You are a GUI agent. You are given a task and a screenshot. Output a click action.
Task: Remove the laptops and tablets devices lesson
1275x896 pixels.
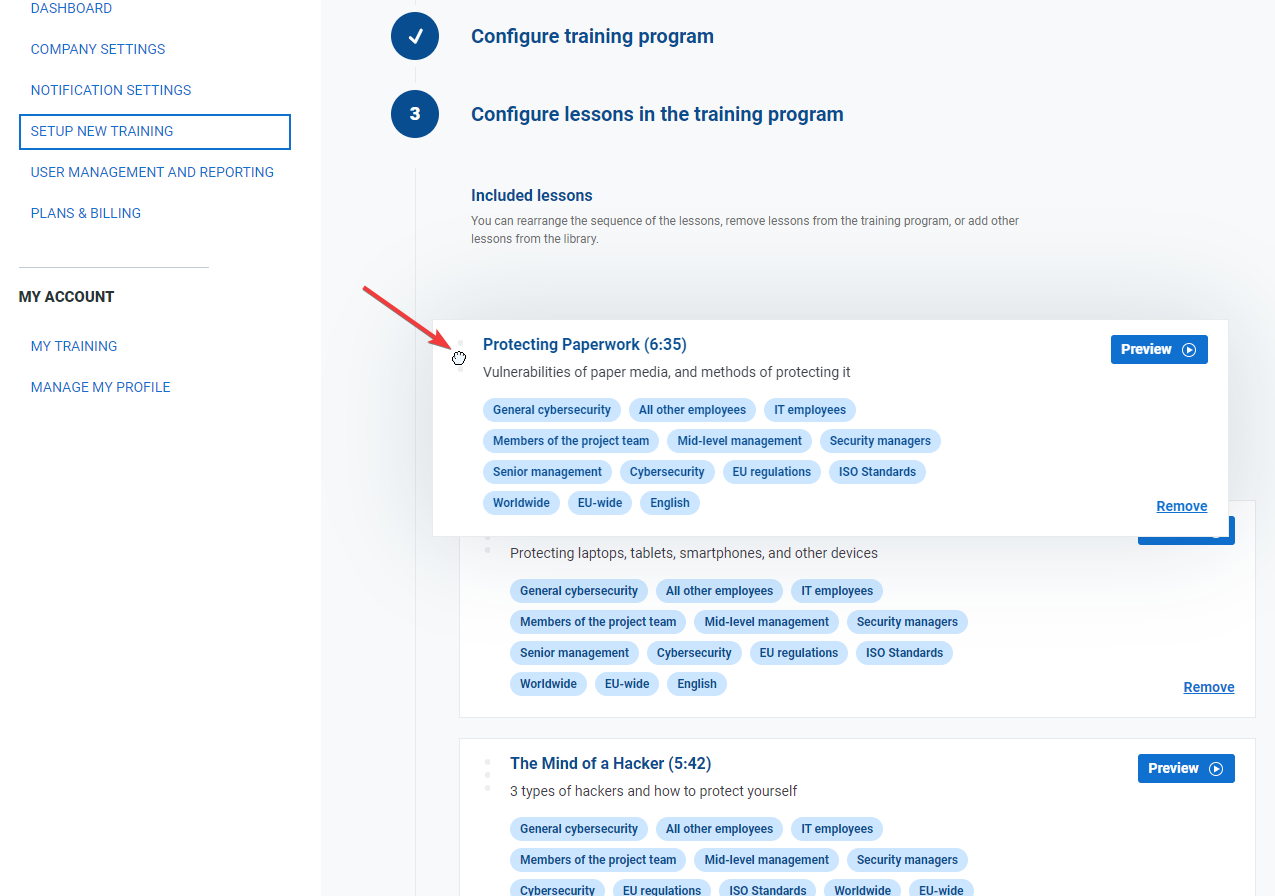1208,687
